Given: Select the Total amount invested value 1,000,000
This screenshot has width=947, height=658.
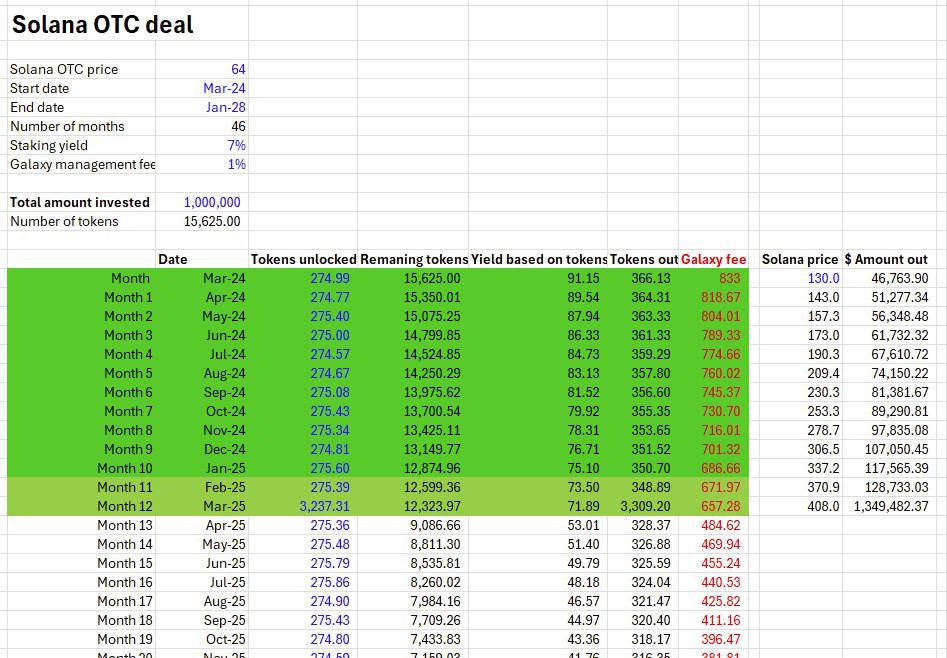Looking at the screenshot, I should (x=212, y=202).
